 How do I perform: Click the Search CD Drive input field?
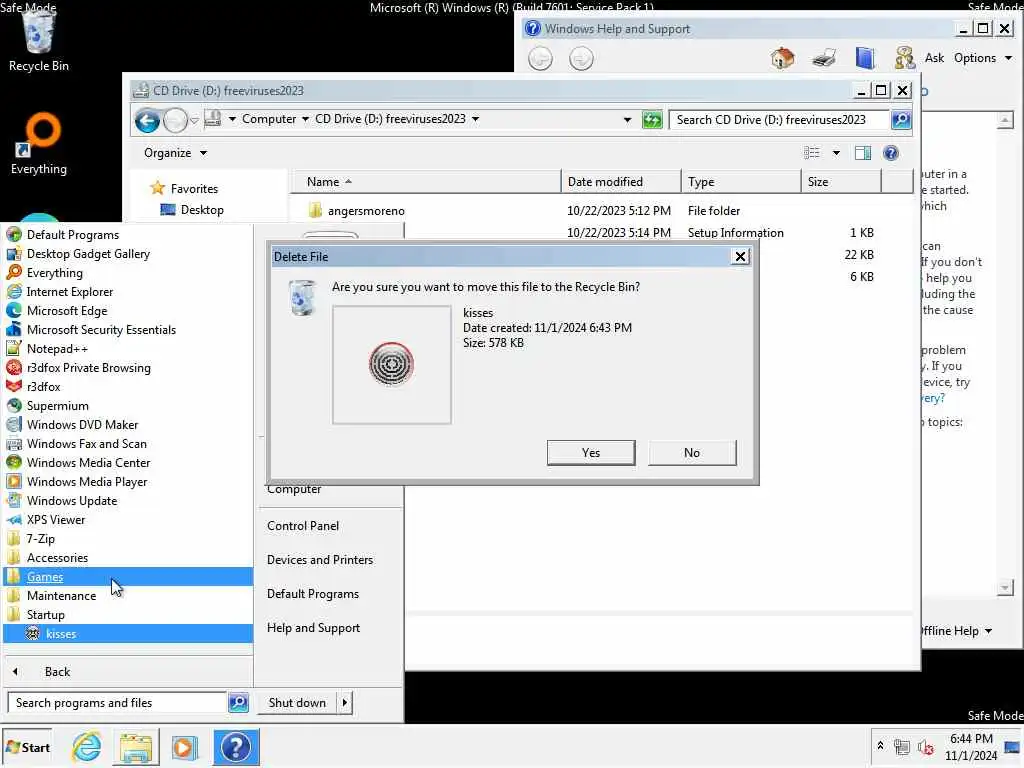coord(780,120)
